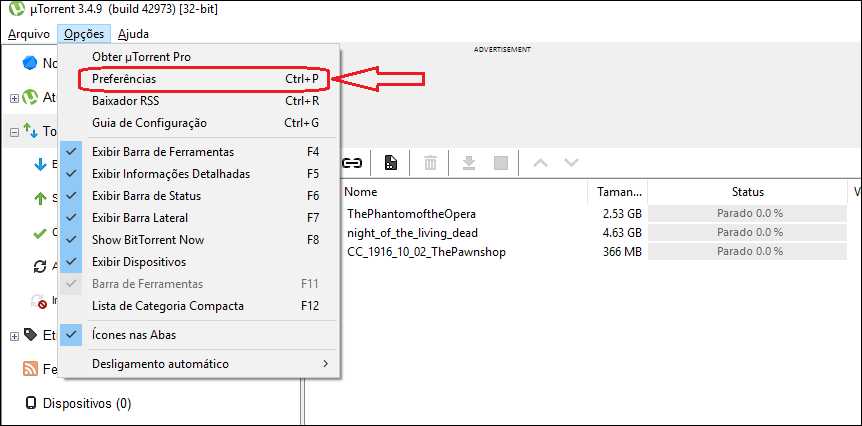Collapse the Torrents tree node in sidebar
The width and height of the screenshot is (862, 426).
tap(14, 131)
